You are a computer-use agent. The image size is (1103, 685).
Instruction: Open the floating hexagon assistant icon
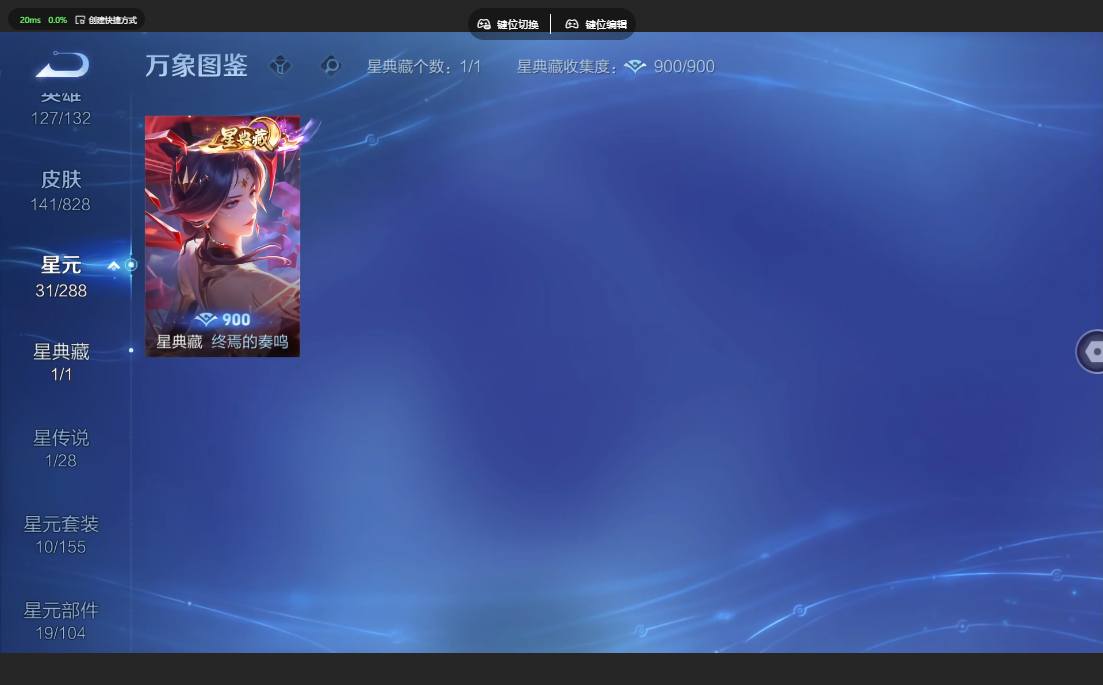(1091, 351)
